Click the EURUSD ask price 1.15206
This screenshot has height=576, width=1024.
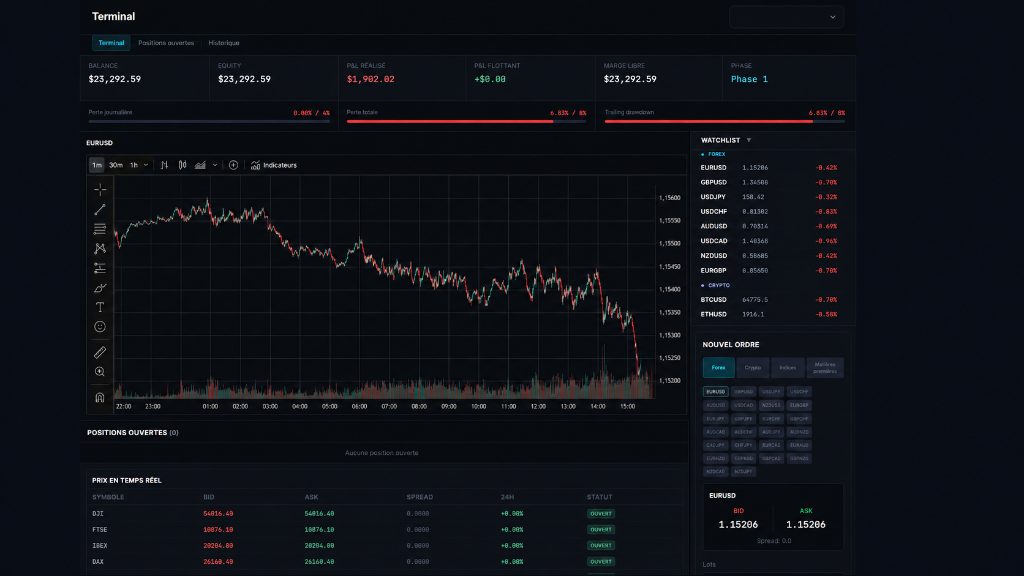(806, 525)
